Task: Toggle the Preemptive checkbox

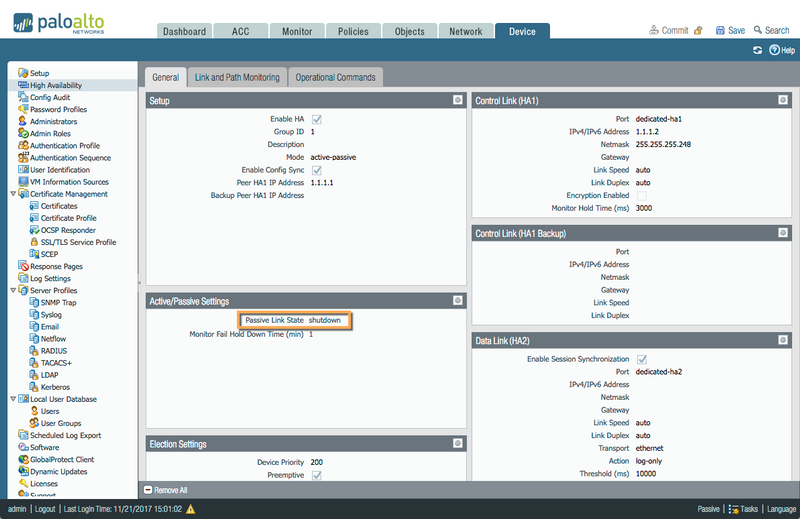Action: click(x=317, y=476)
